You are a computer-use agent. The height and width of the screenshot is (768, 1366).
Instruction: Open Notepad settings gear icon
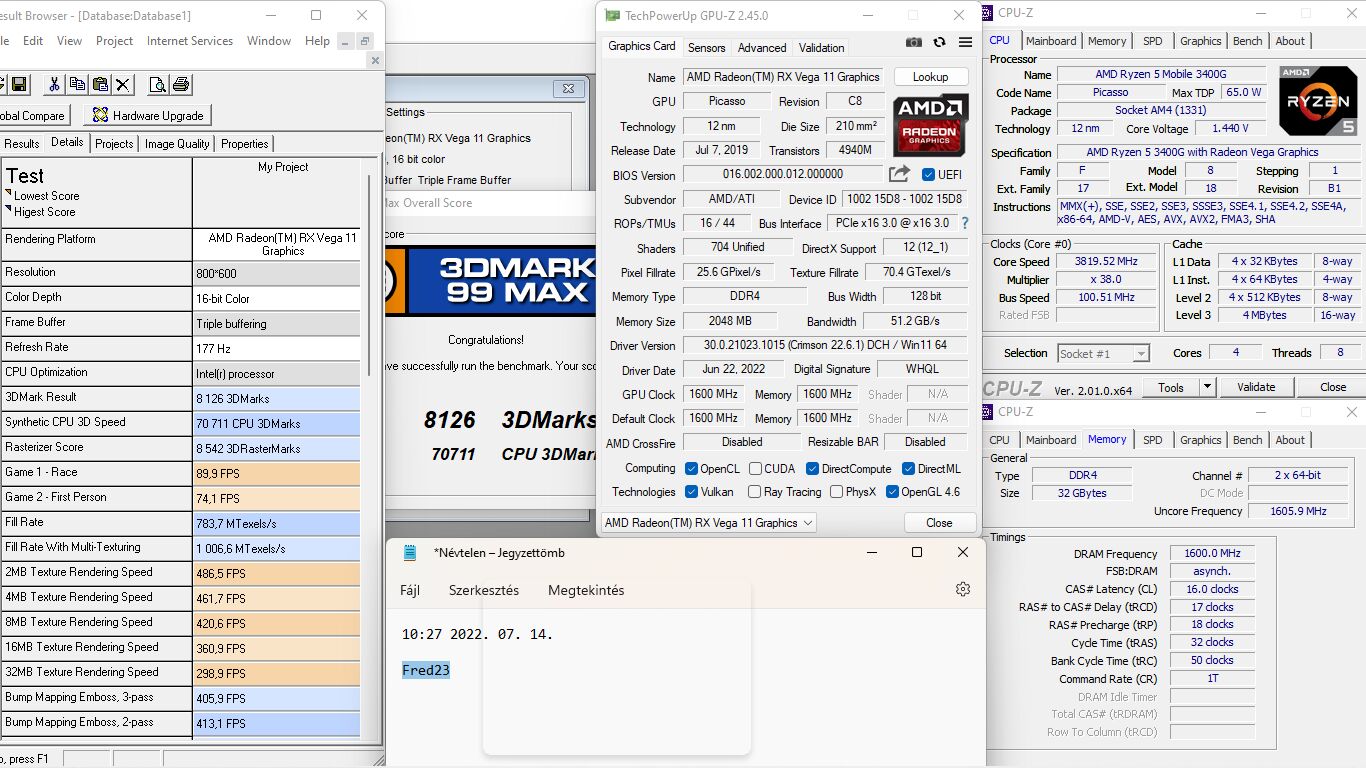coord(963,589)
